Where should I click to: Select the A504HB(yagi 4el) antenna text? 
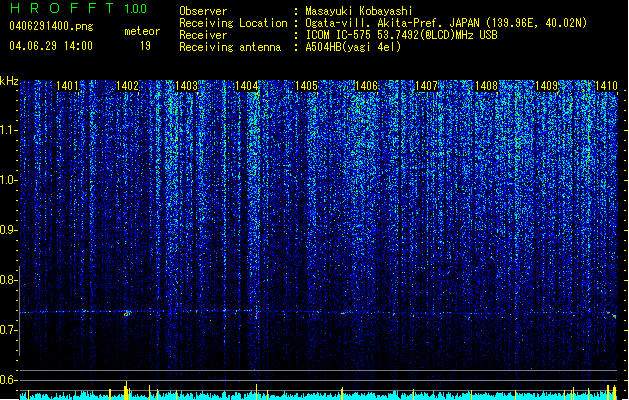[x=353, y=47]
